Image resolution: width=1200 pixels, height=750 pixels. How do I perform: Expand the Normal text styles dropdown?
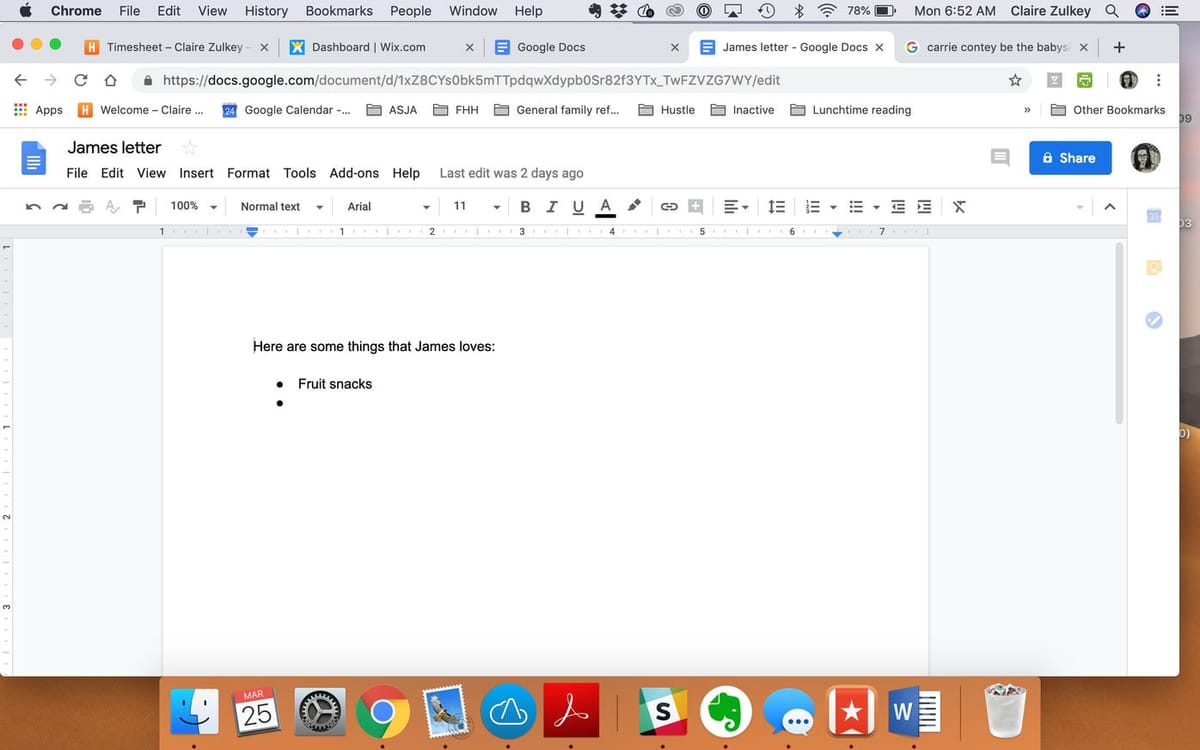point(282,207)
